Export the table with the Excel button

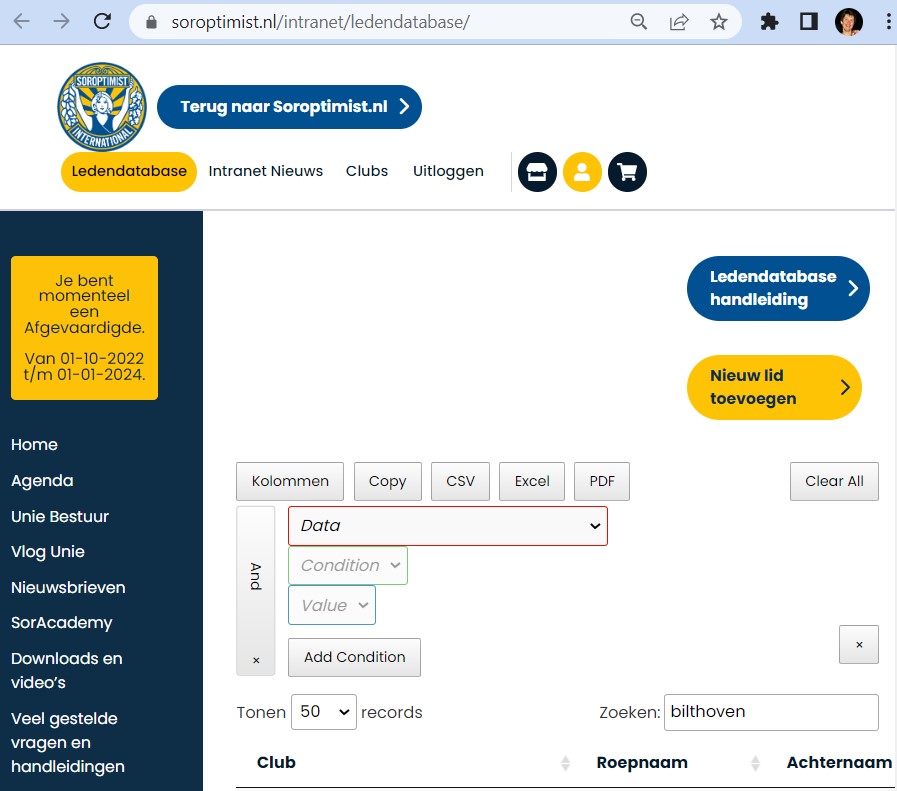pyautogui.click(x=532, y=481)
